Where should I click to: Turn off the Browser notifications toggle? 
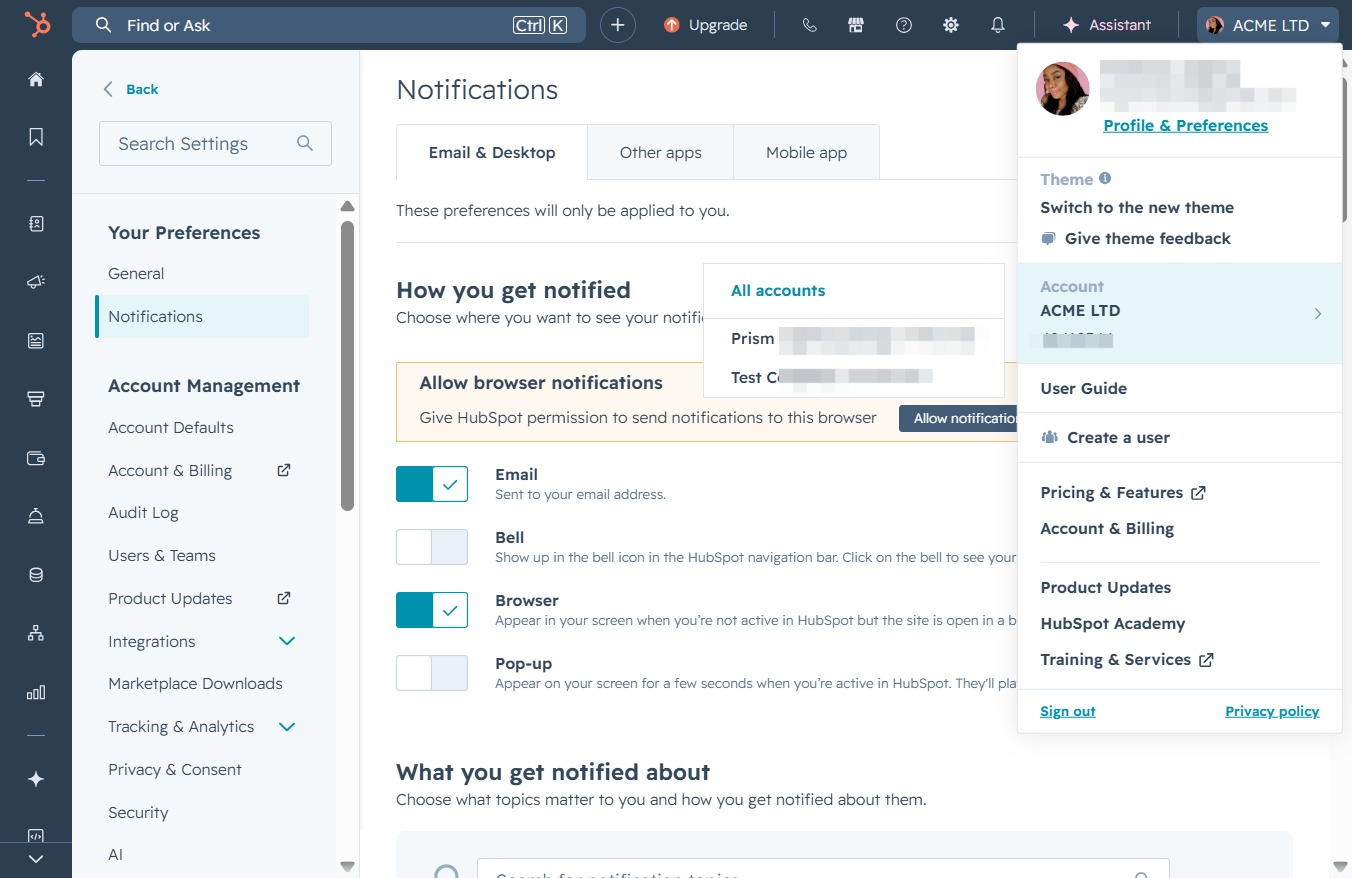pyautogui.click(x=432, y=610)
